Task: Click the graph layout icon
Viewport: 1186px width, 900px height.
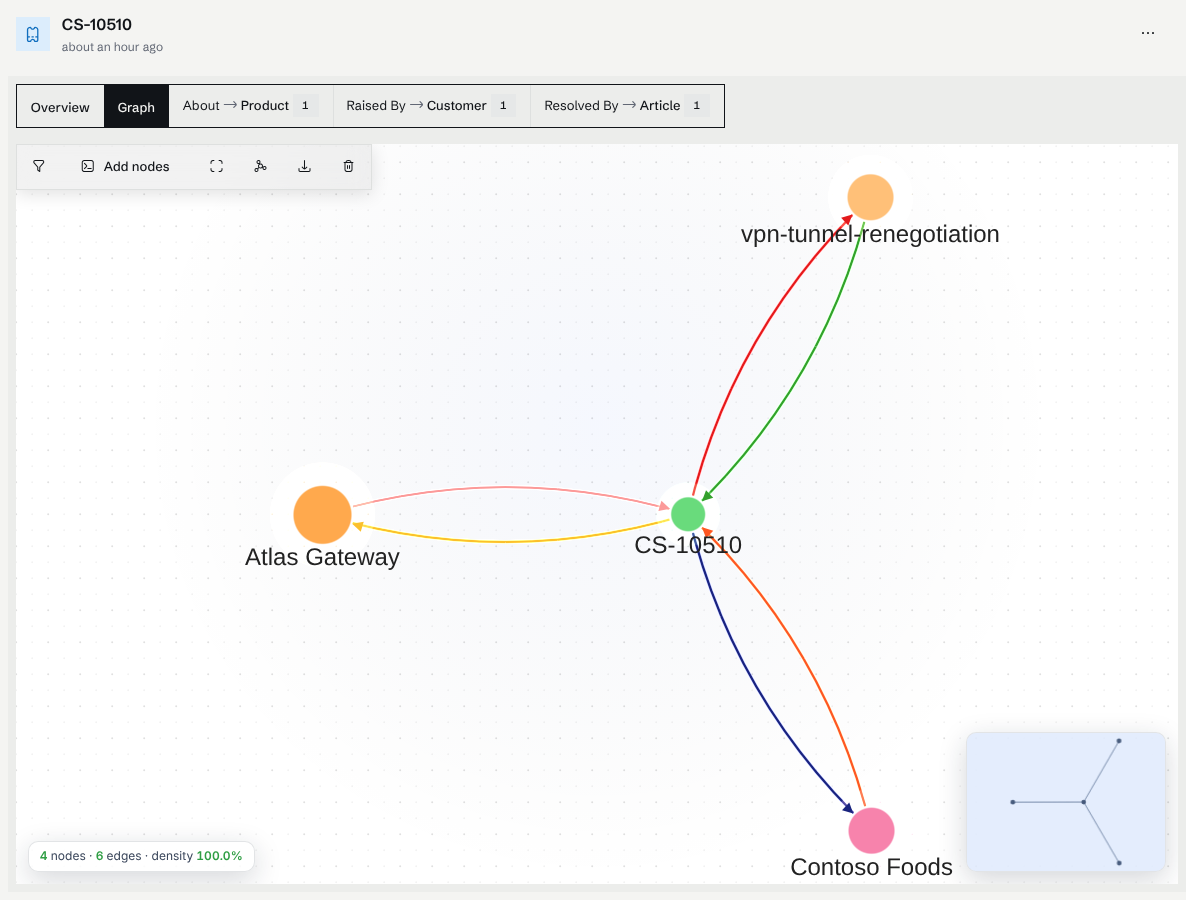Action: click(260, 166)
